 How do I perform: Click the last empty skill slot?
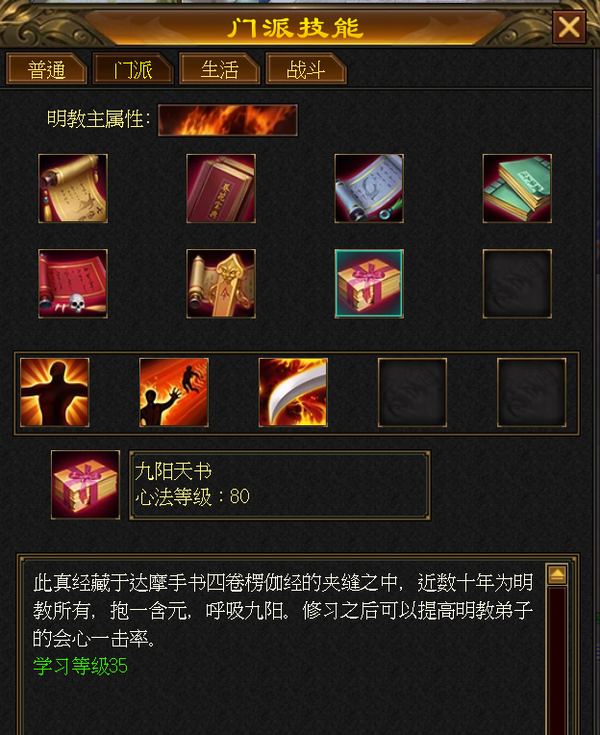tap(532, 392)
